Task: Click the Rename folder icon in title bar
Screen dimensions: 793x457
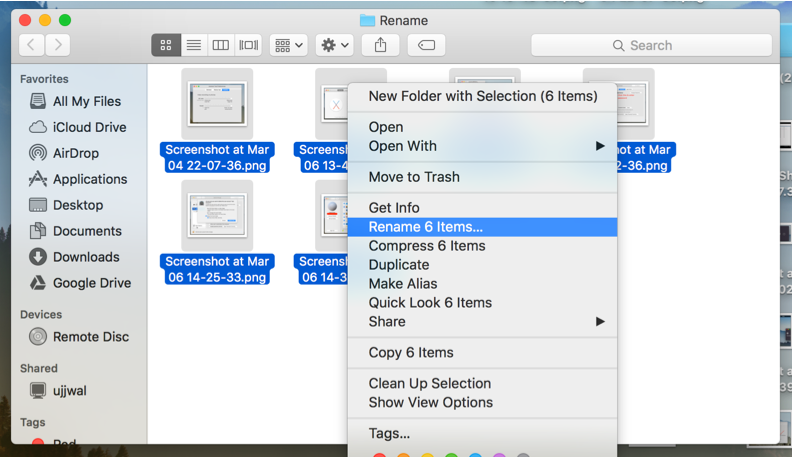Action: (367, 20)
